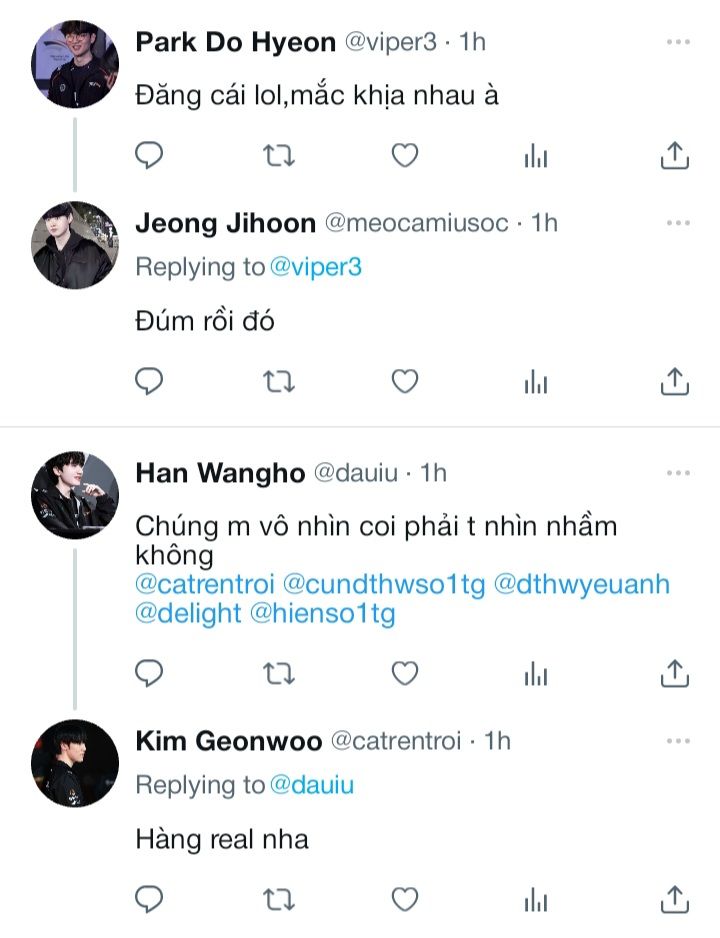Viewport: 720px width, 938px height.
Task: Open the @dauiu replying-to link
Action: 311,786
